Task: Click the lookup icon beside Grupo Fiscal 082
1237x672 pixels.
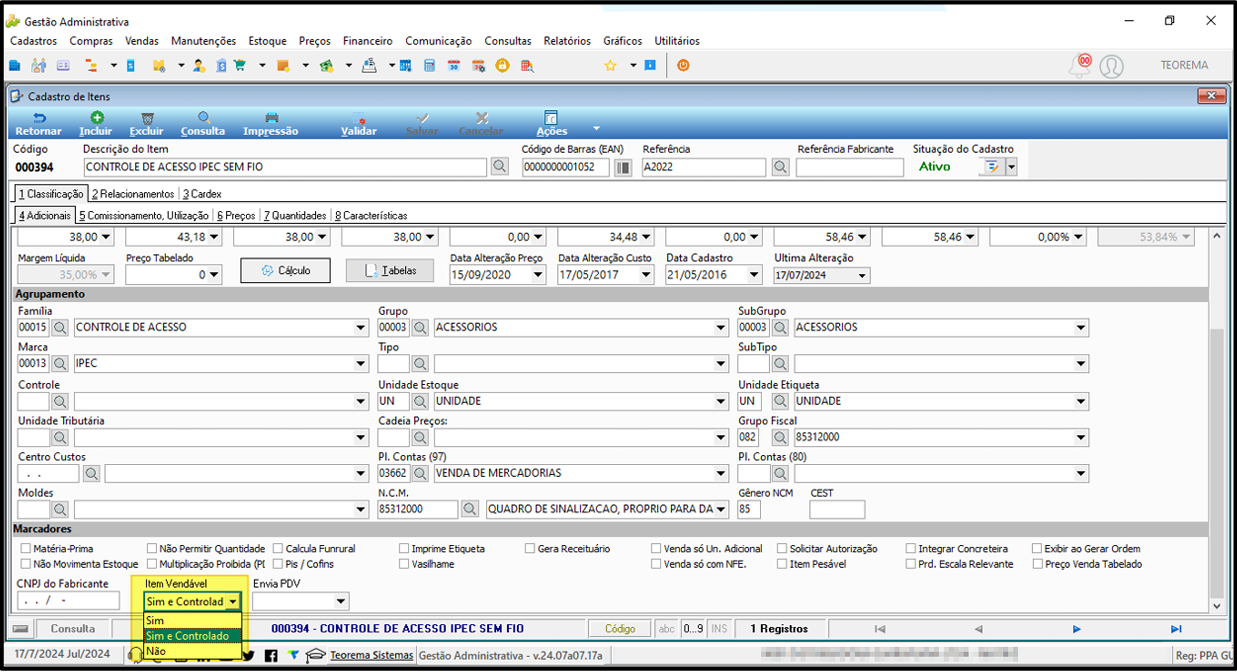Action: pos(779,437)
